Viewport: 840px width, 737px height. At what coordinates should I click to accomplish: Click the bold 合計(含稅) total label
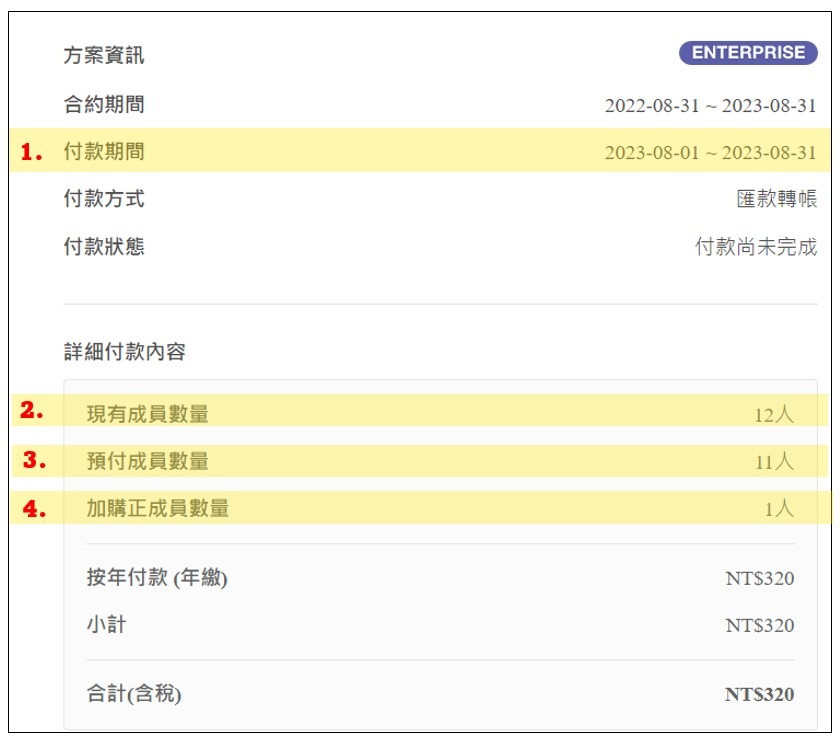[x=134, y=694]
